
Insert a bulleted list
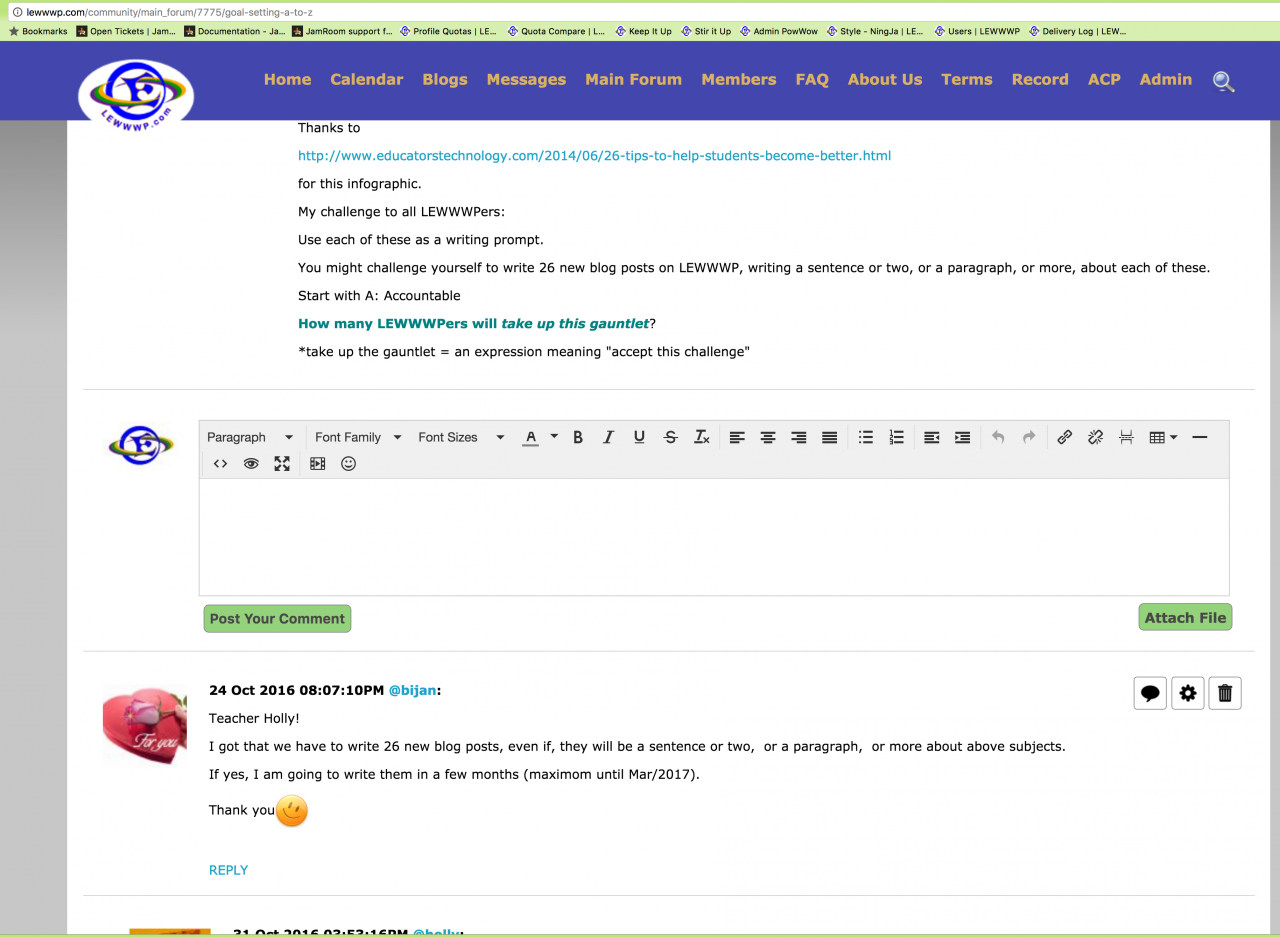tap(866, 437)
